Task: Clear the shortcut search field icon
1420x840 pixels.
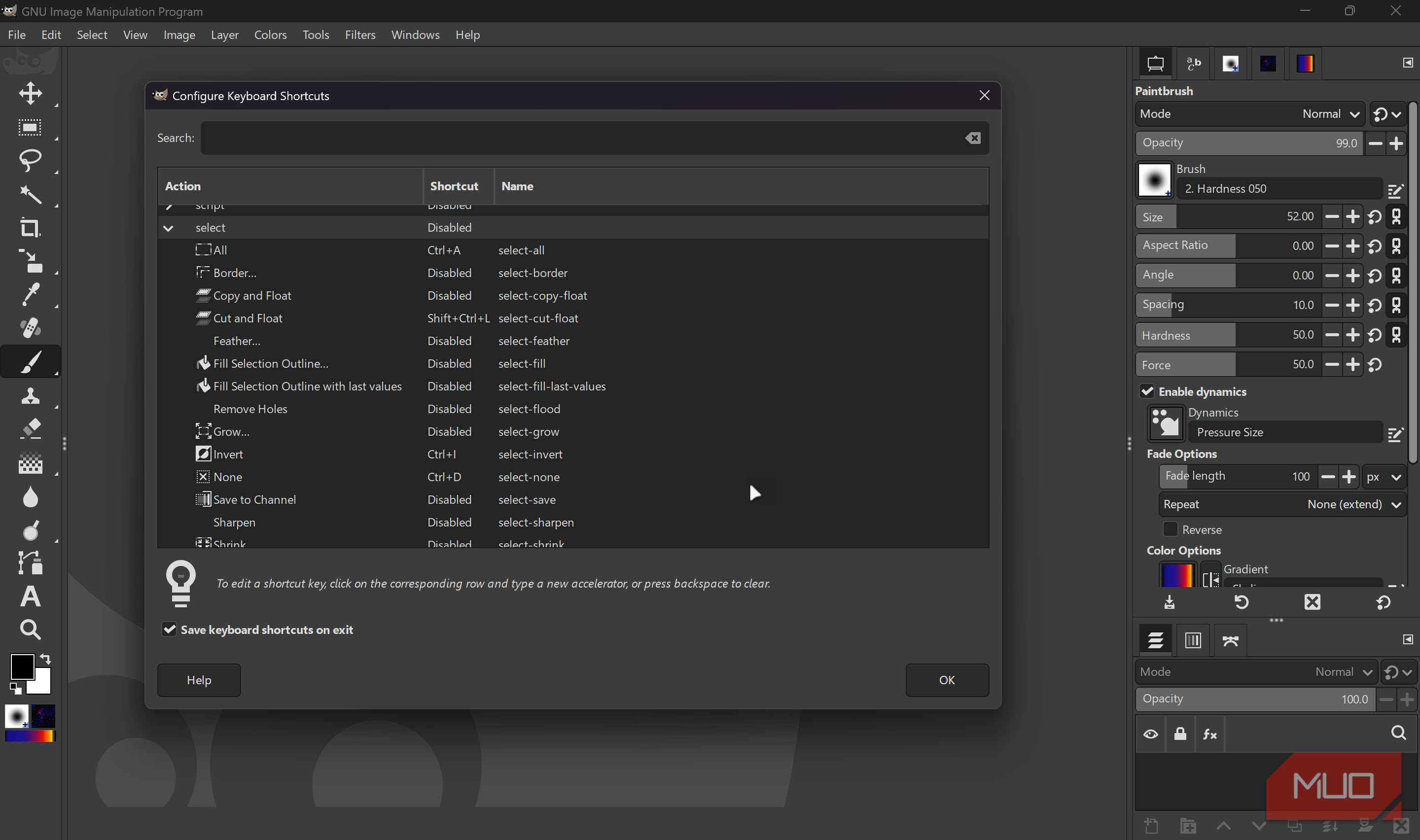Action: pos(972,138)
